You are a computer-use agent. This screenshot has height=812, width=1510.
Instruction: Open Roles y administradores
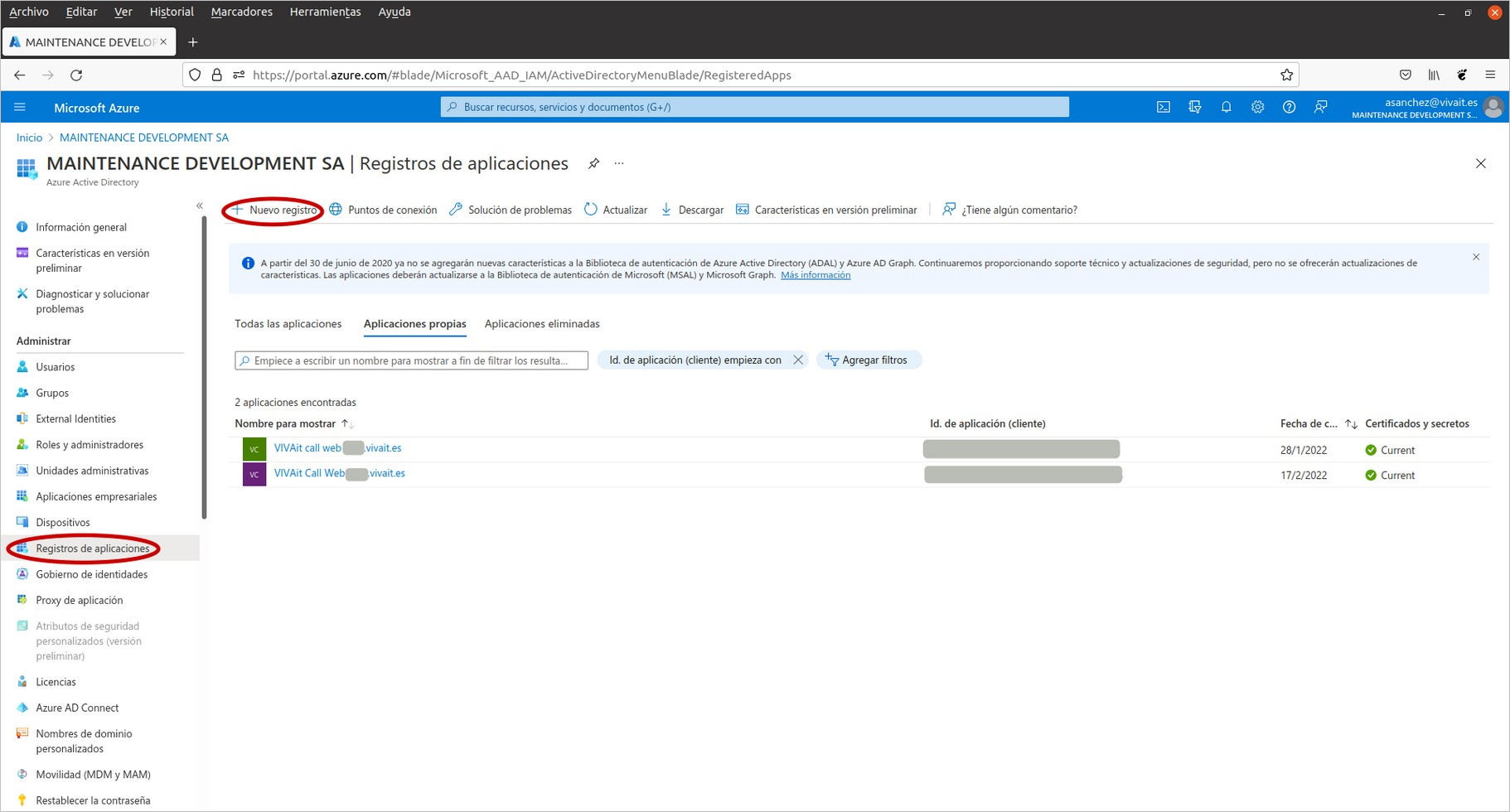[x=90, y=445]
